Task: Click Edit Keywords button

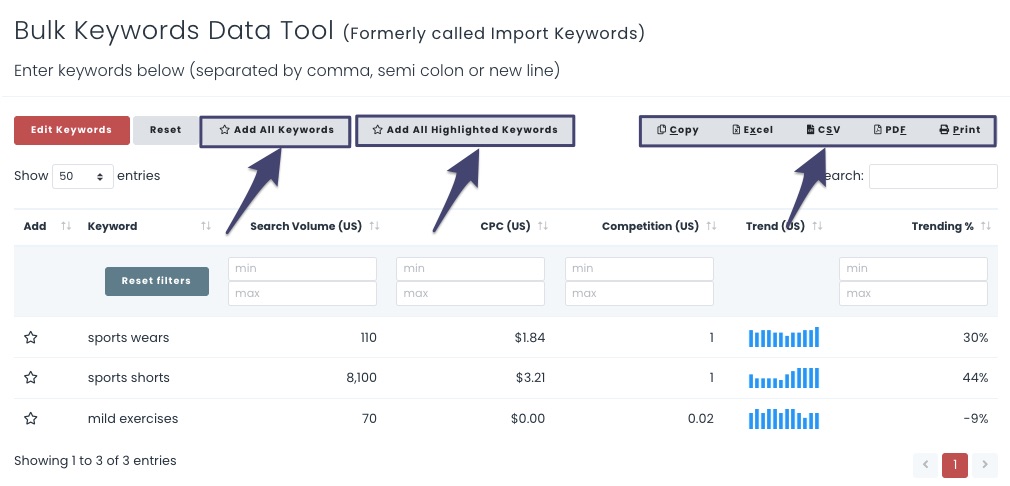Action: tap(72, 130)
